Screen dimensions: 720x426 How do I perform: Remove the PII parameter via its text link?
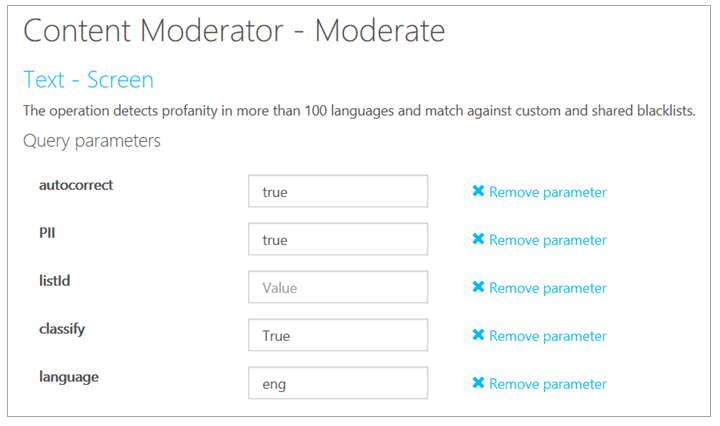[x=547, y=240]
